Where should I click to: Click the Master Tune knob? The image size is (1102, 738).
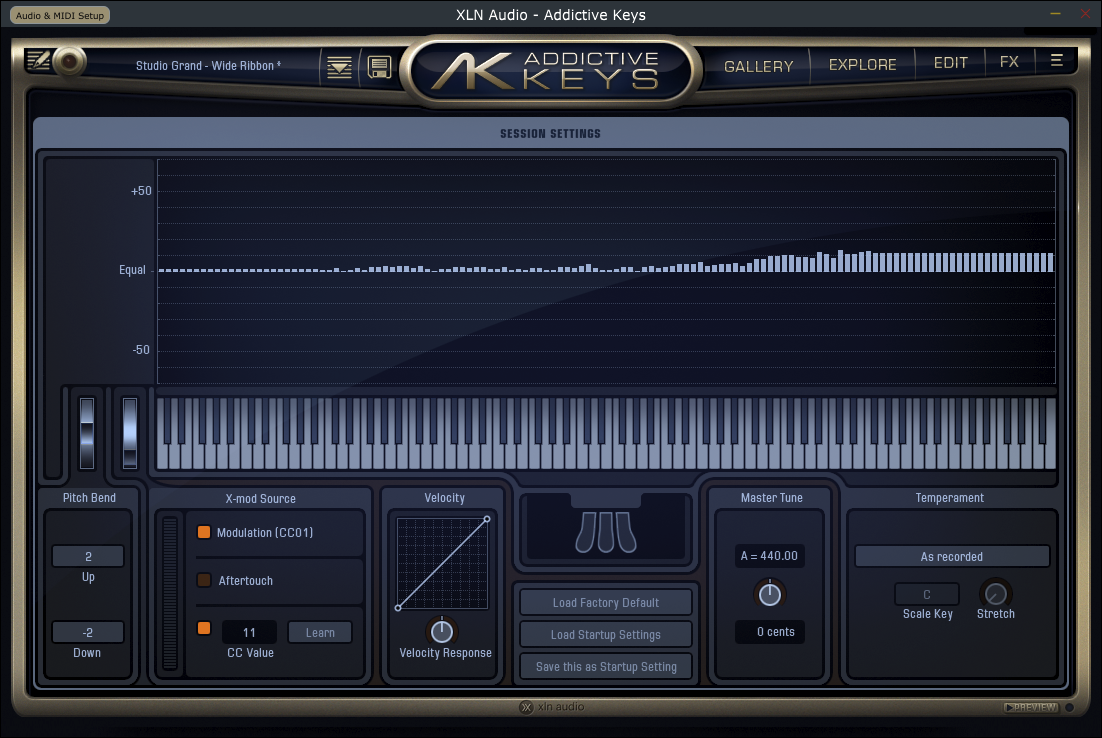770,595
